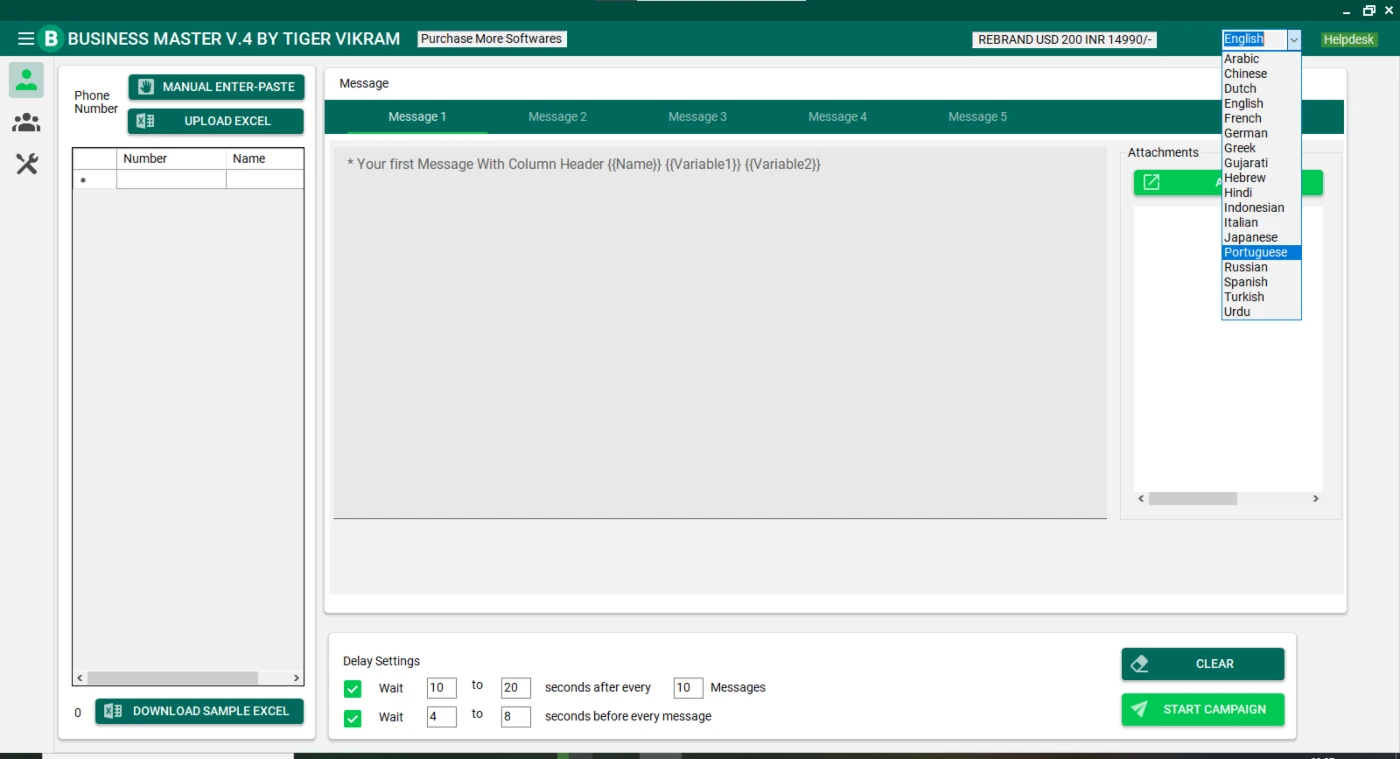Choose Hindi from the language list

click(1261, 193)
